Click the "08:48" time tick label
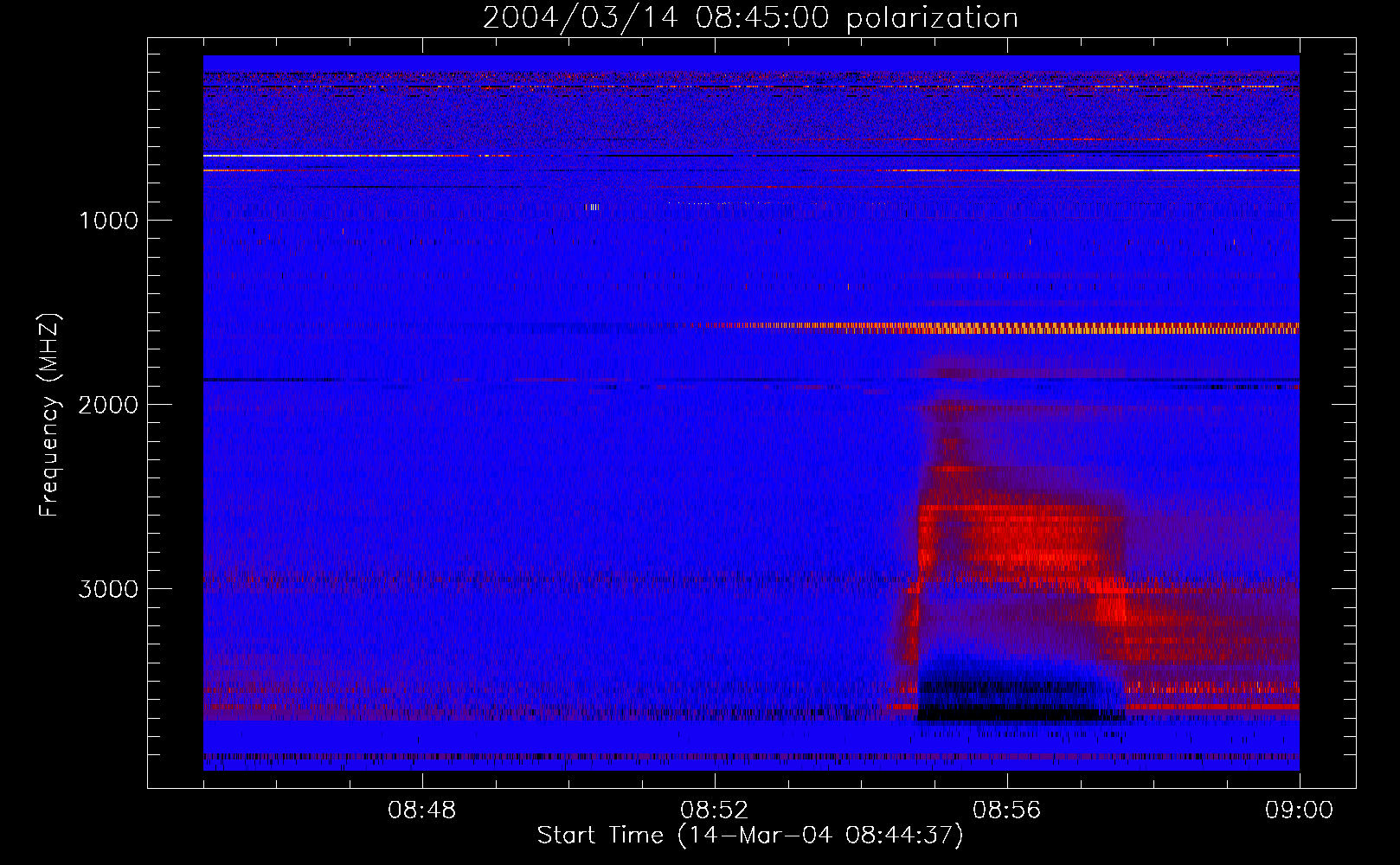Screen dimensions: 1400x865 pyautogui.click(x=422, y=811)
